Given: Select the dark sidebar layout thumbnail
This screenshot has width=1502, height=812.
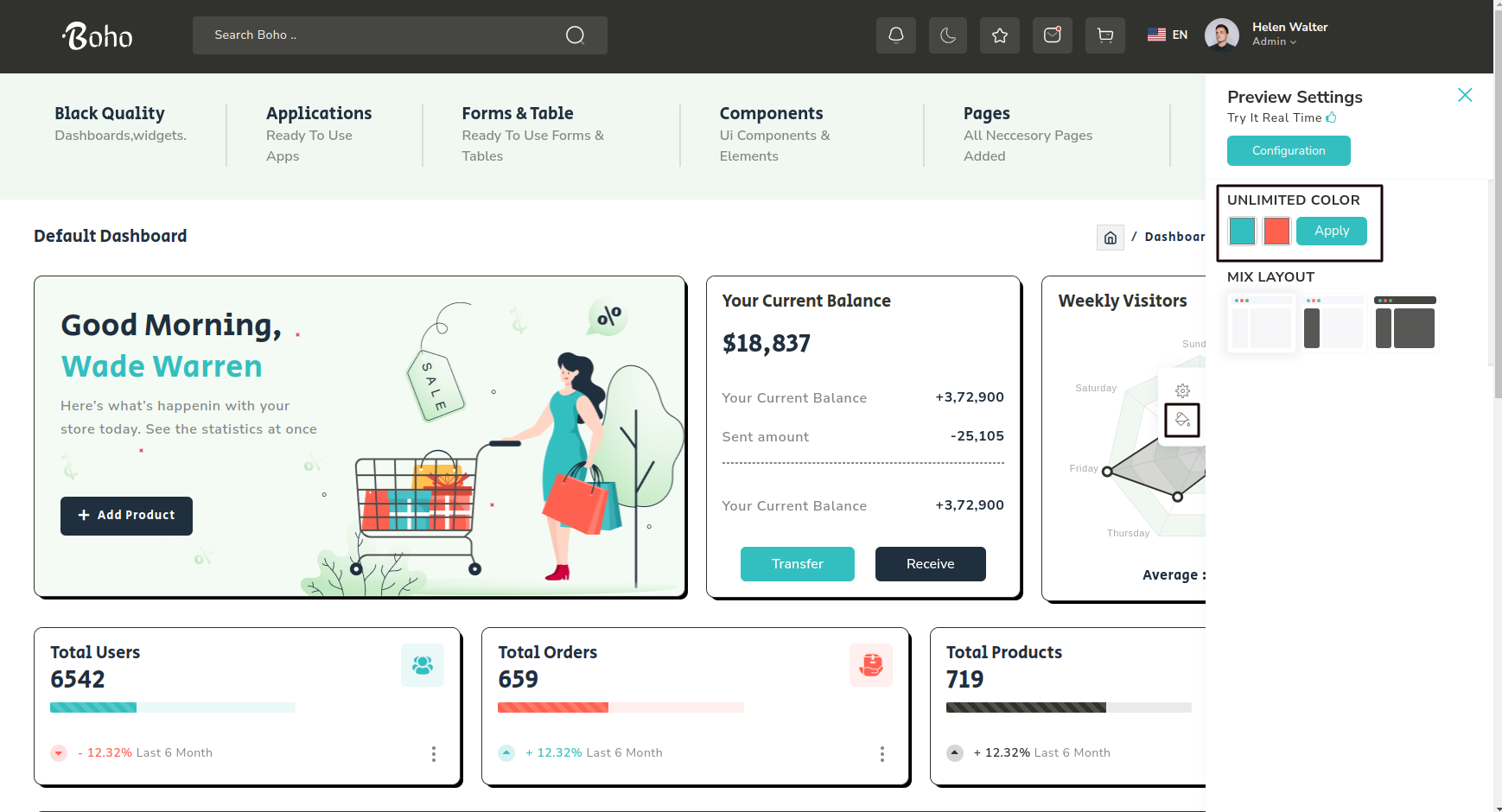Looking at the screenshot, I should click(1333, 324).
